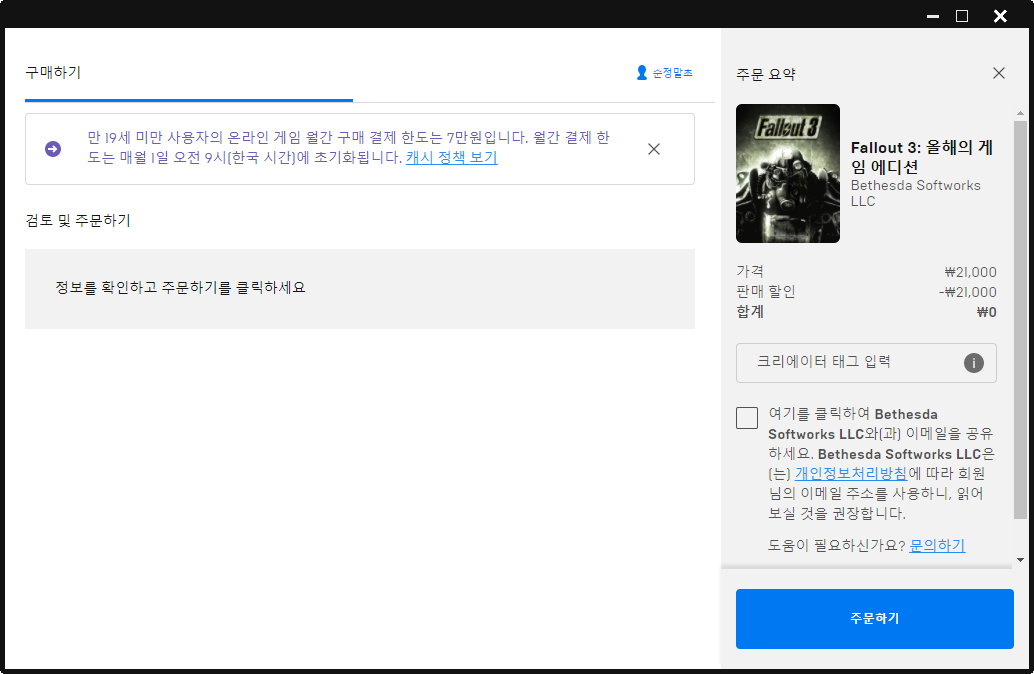Click the scrollbar up arrow in order summary

pyautogui.click(x=1020, y=113)
